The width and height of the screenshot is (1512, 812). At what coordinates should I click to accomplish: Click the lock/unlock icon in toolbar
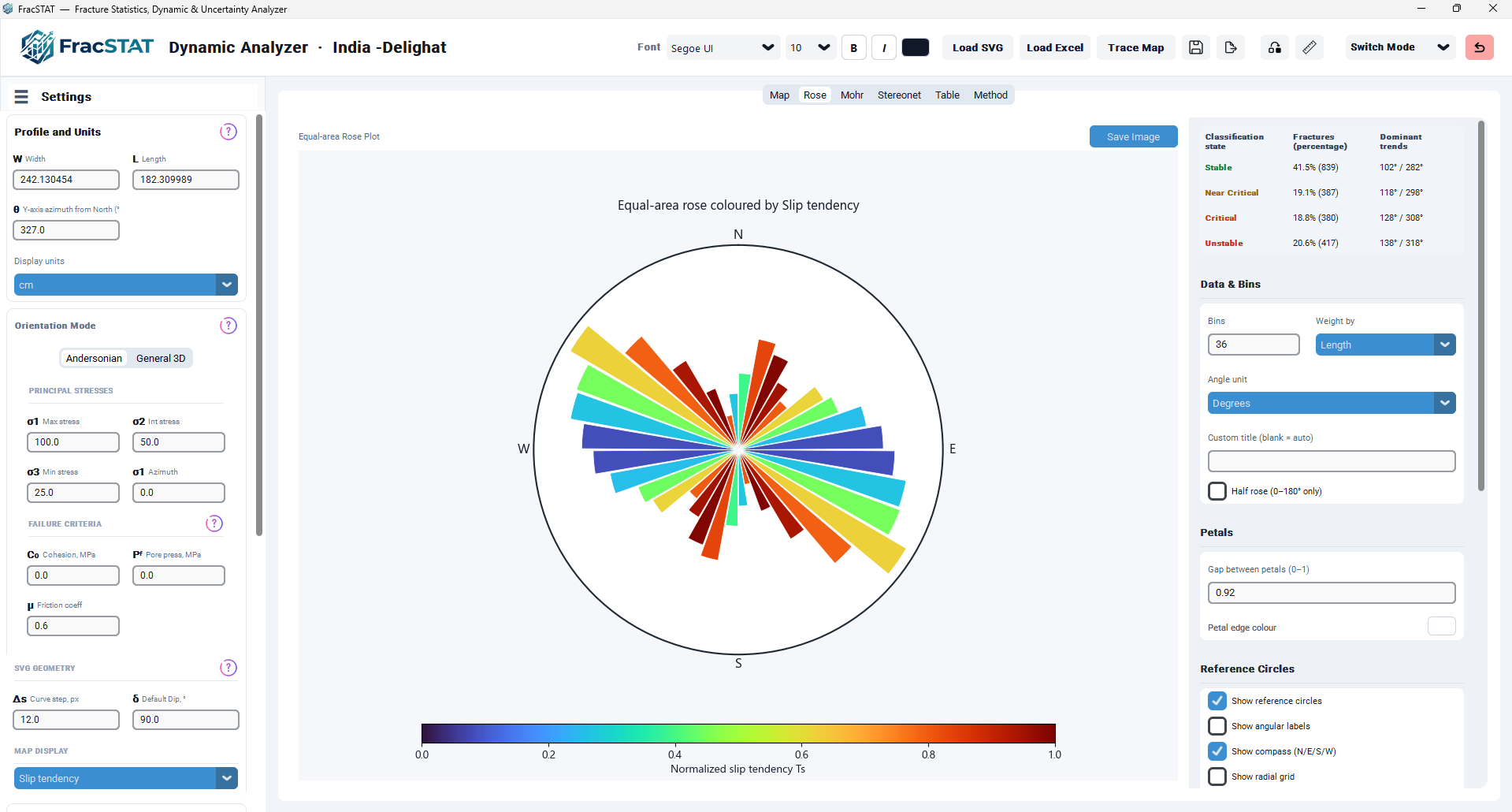point(1275,47)
